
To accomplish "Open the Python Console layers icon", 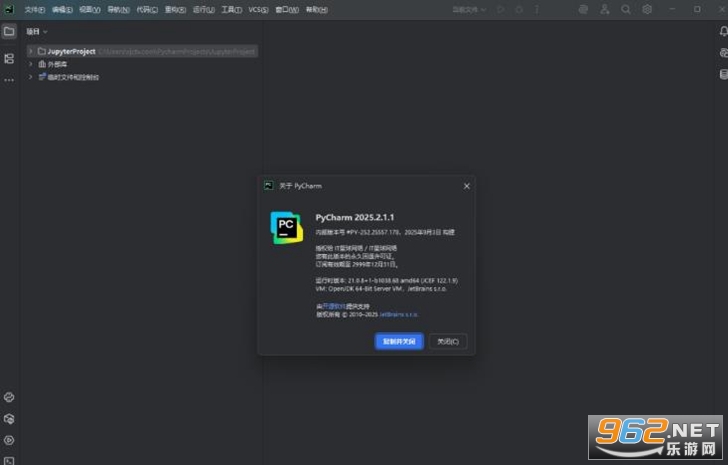I will click(9, 419).
